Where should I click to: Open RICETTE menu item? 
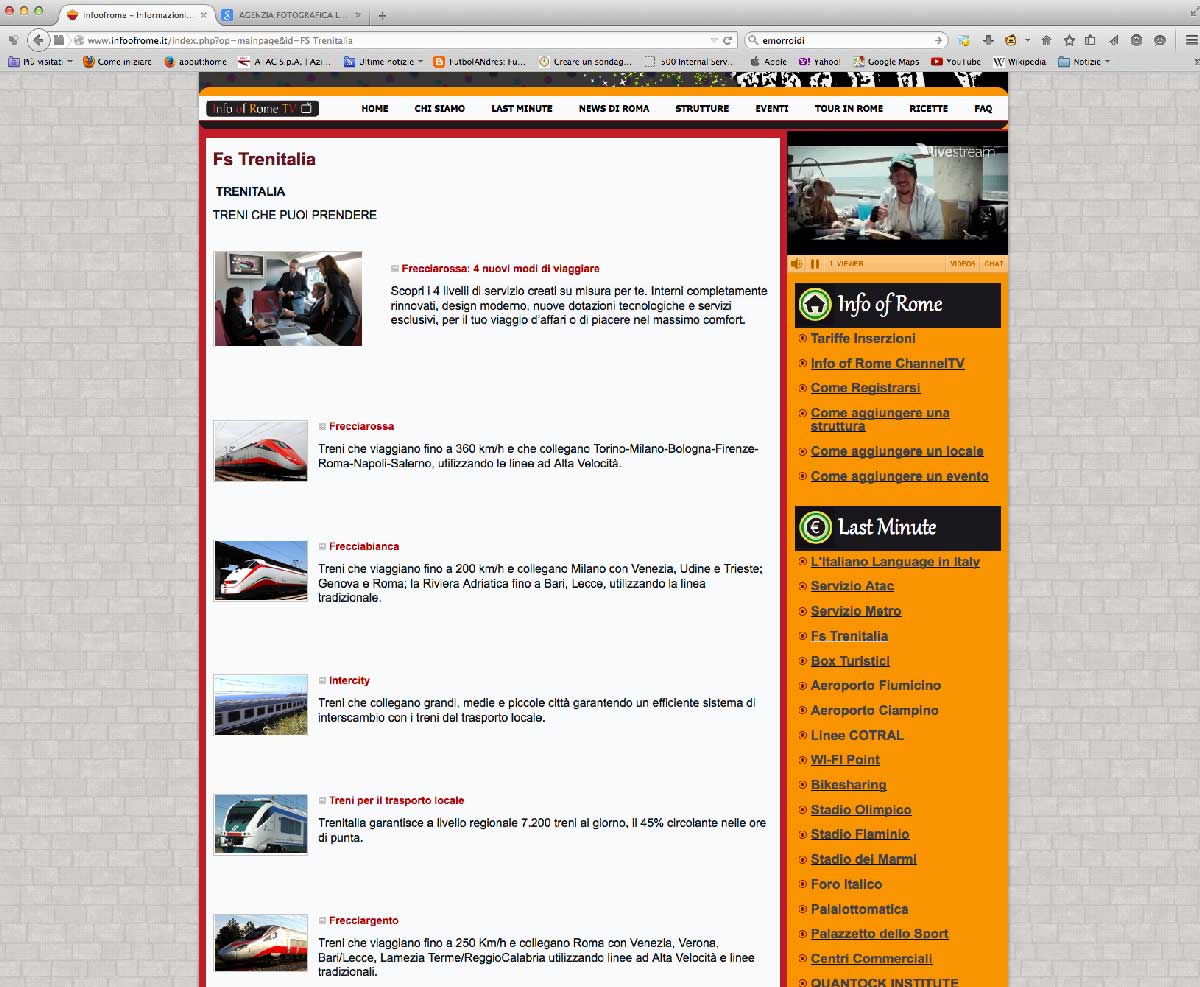[929, 108]
